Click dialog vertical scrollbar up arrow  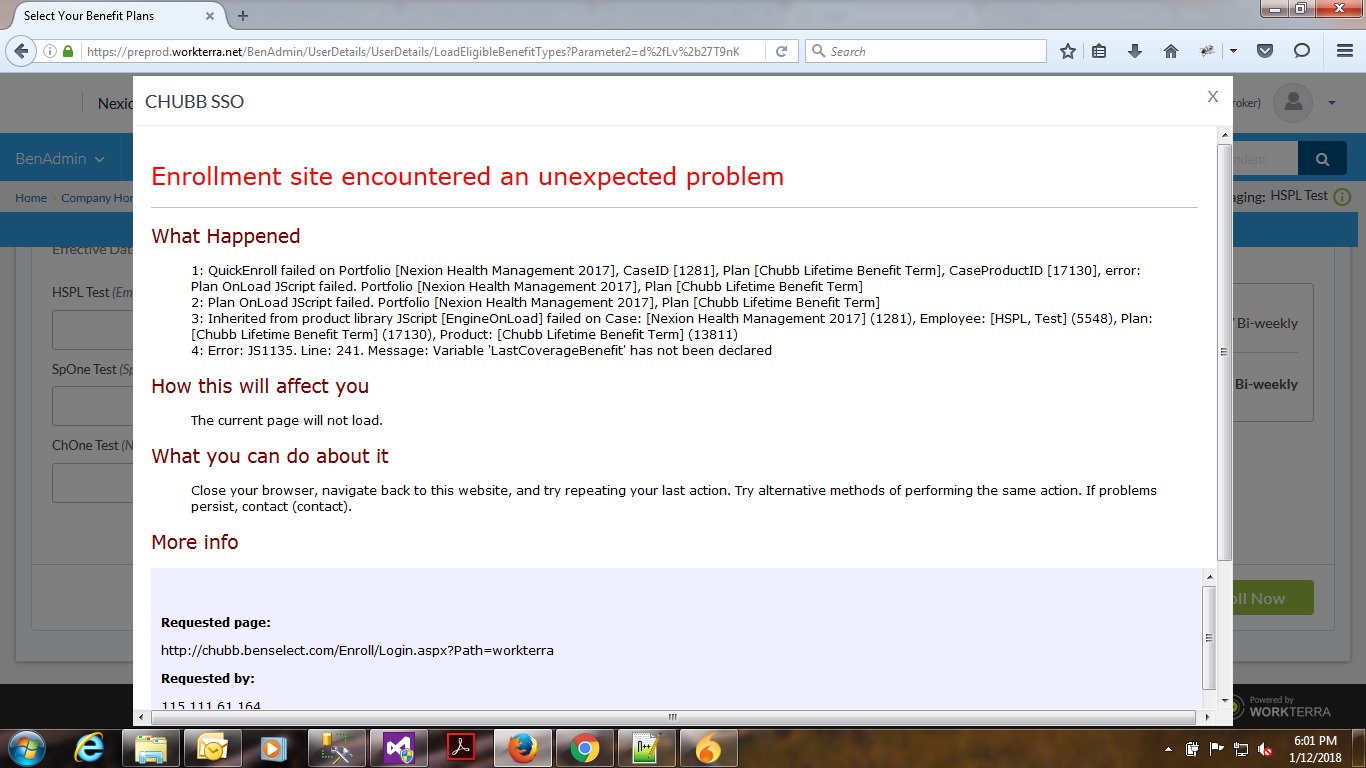pyautogui.click(x=1224, y=135)
